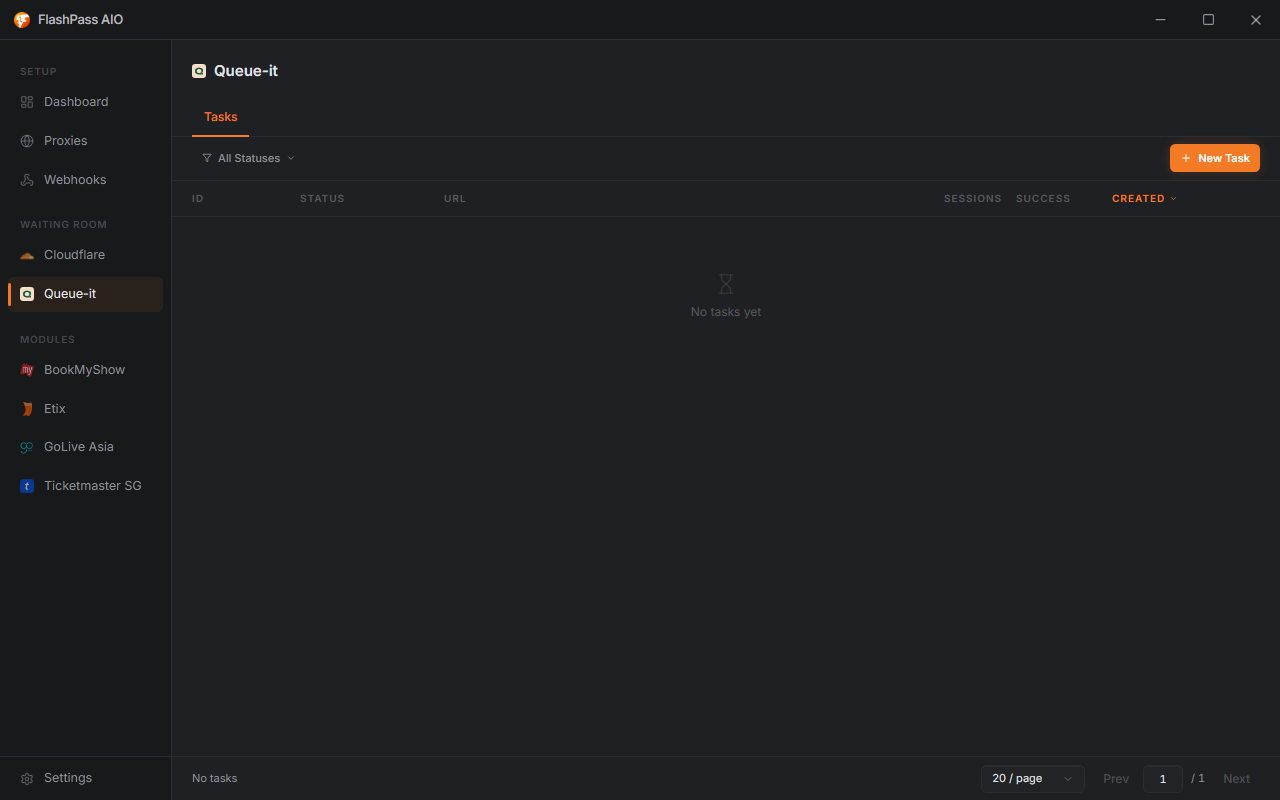Open the Ticketmaster SG module

click(x=85, y=486)
